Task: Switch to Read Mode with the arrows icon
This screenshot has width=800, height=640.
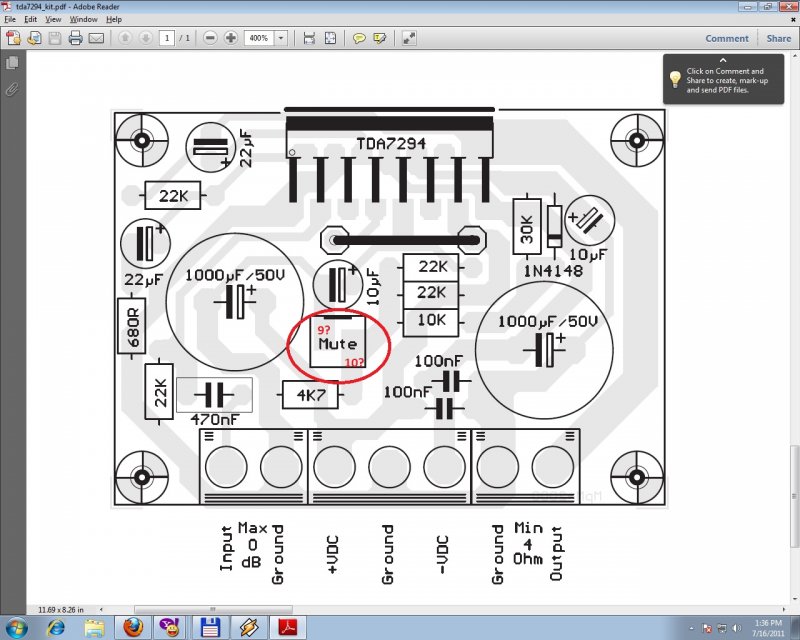Action: coord(409,38)
